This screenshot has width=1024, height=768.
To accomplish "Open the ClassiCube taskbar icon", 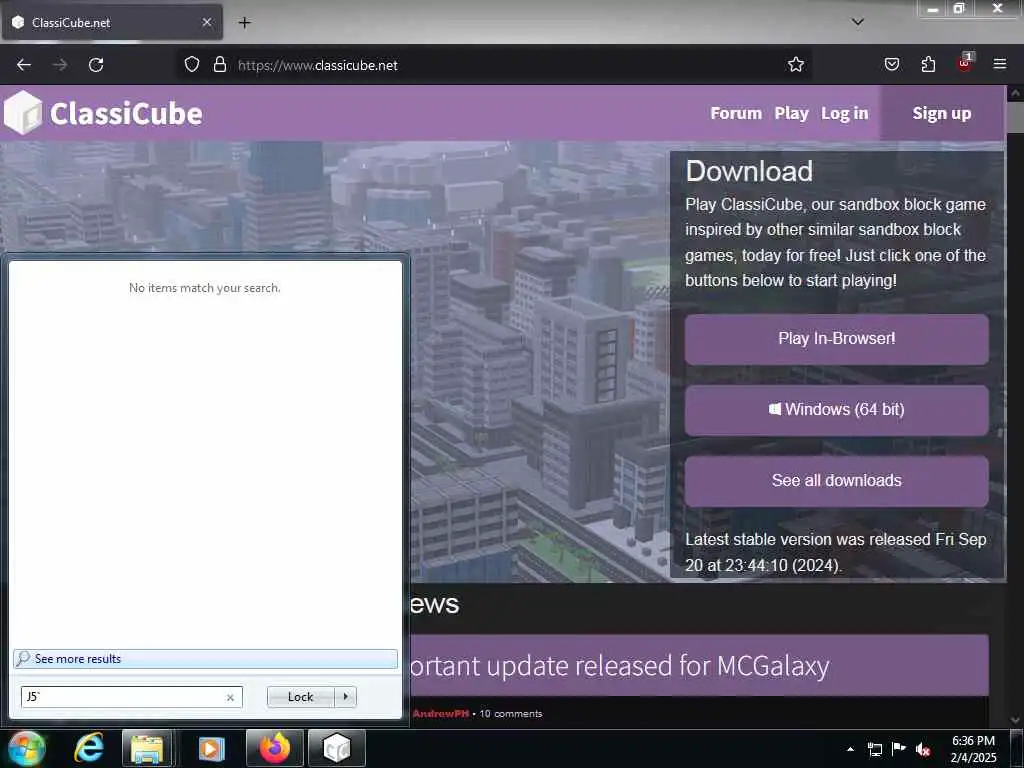I will (x=337, y=748).
